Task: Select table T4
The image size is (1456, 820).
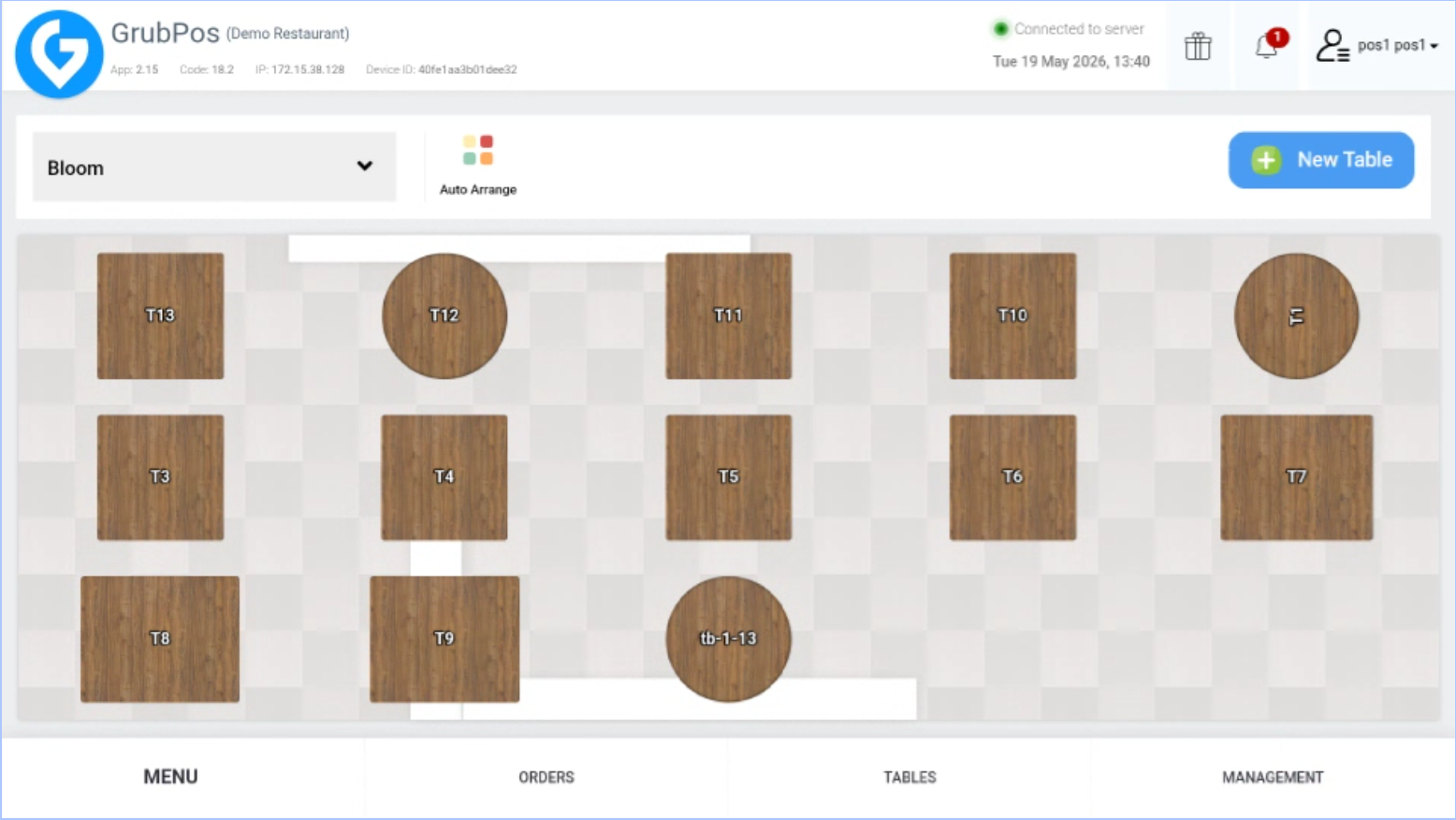Action: coord(444,477)
